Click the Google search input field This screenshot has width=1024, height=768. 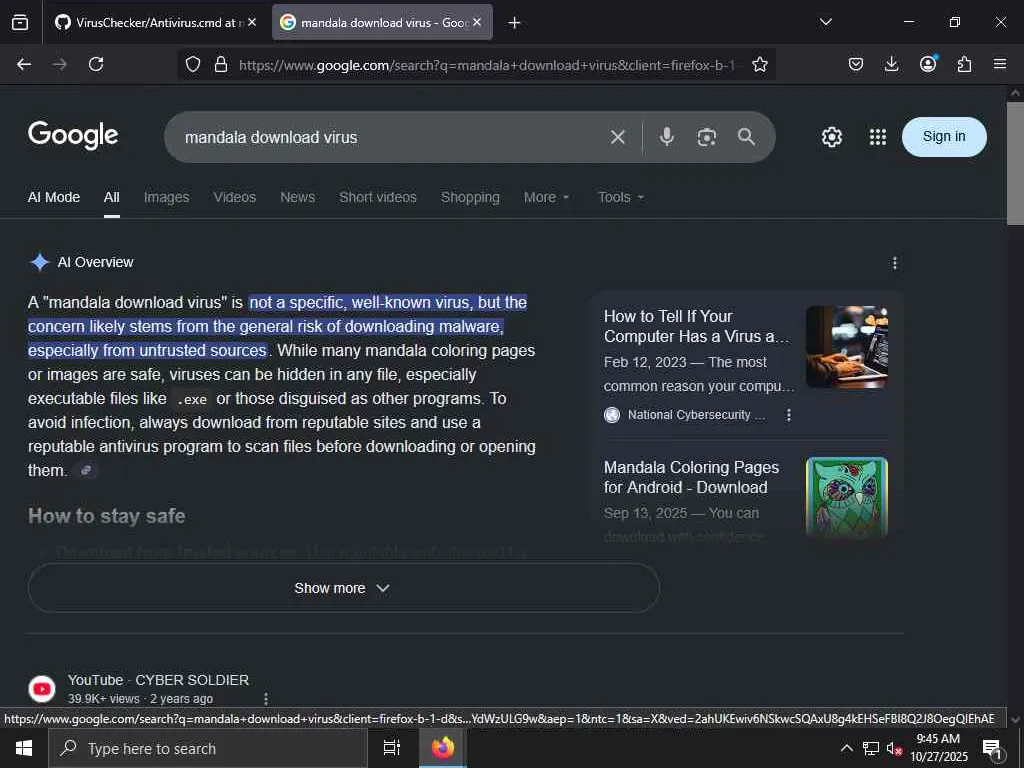click(x=392, y=137)
